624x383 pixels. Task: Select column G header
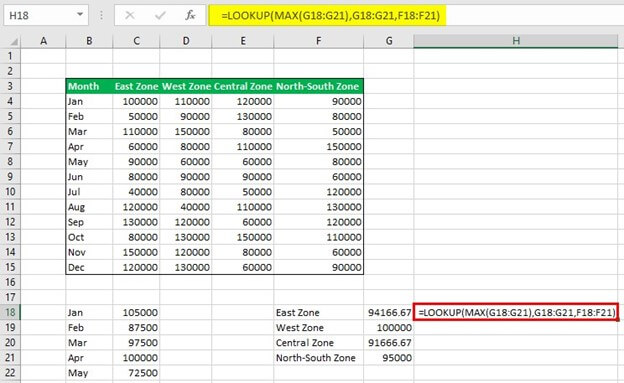[389, 41]
